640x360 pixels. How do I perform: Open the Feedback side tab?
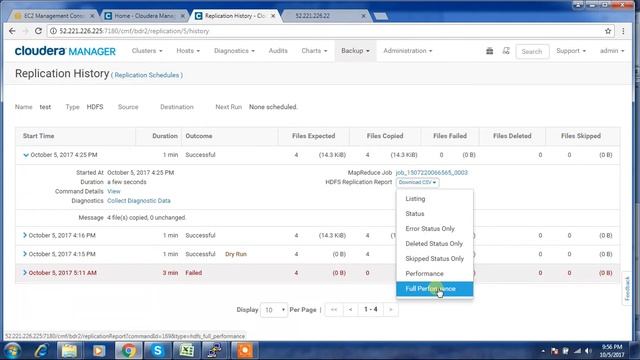(x=627, y=289)
